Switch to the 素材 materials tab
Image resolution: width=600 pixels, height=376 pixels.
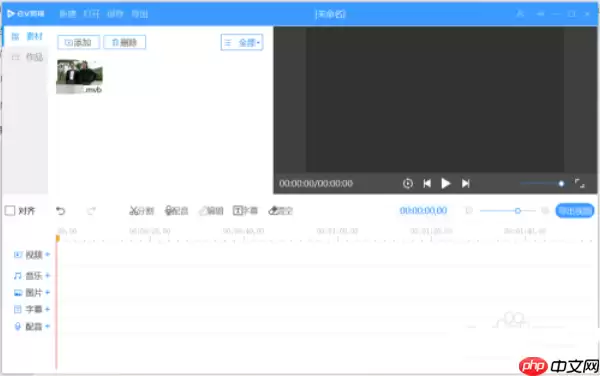coord(27,36)
